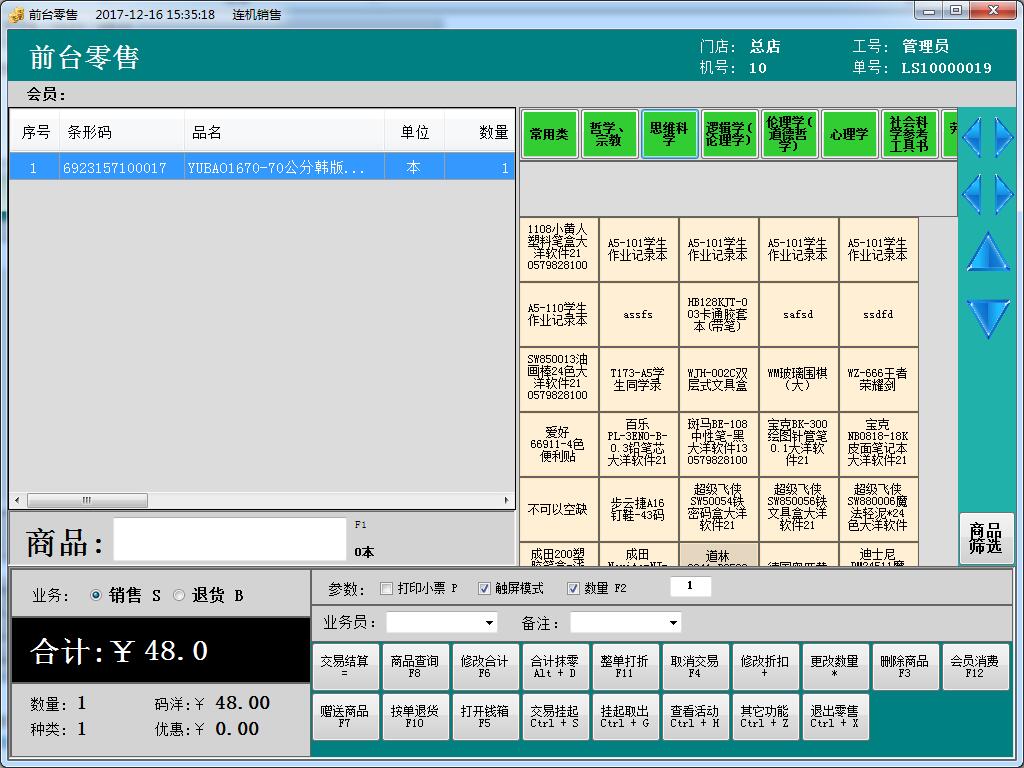Click the 查看活动 button

(x=696, y=717)
